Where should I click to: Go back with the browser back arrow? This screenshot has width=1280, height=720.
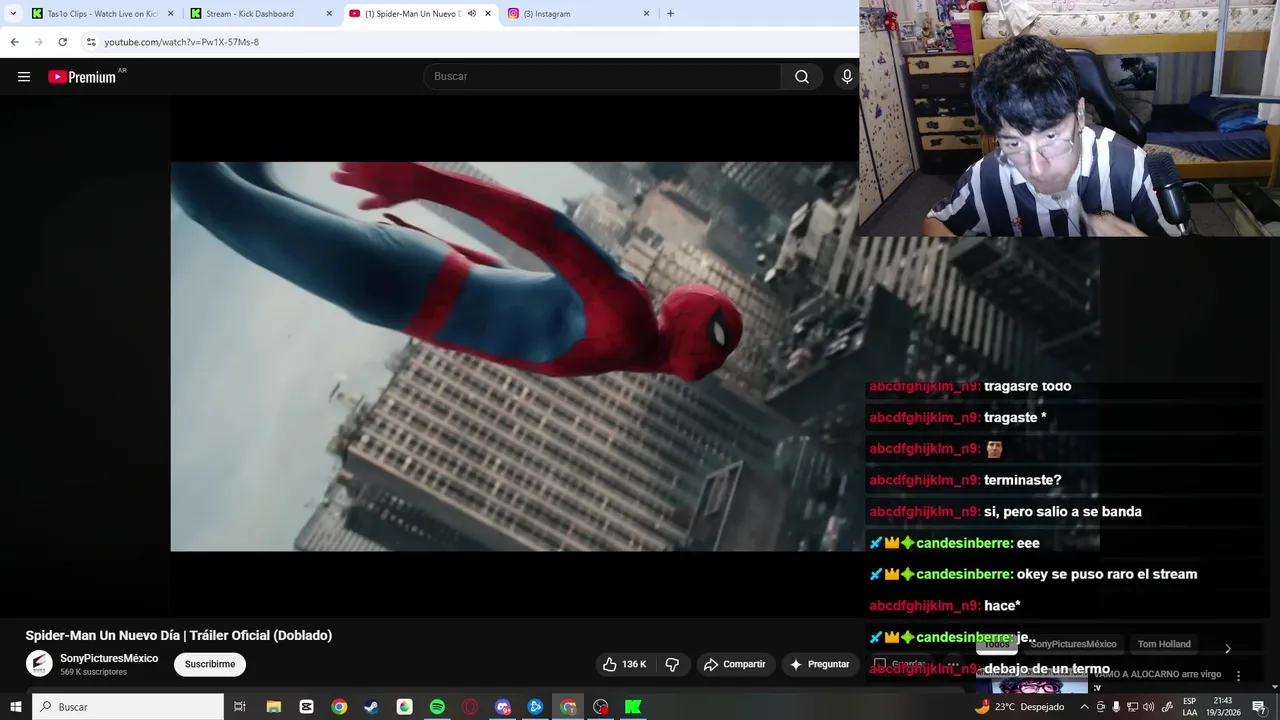[15, 42]
